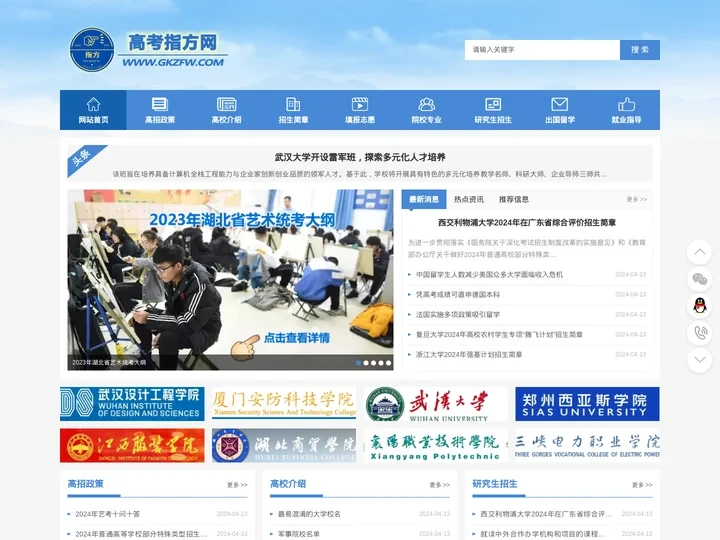
Task: Open 军事院校名单 article
Action: tap(299, 534)
